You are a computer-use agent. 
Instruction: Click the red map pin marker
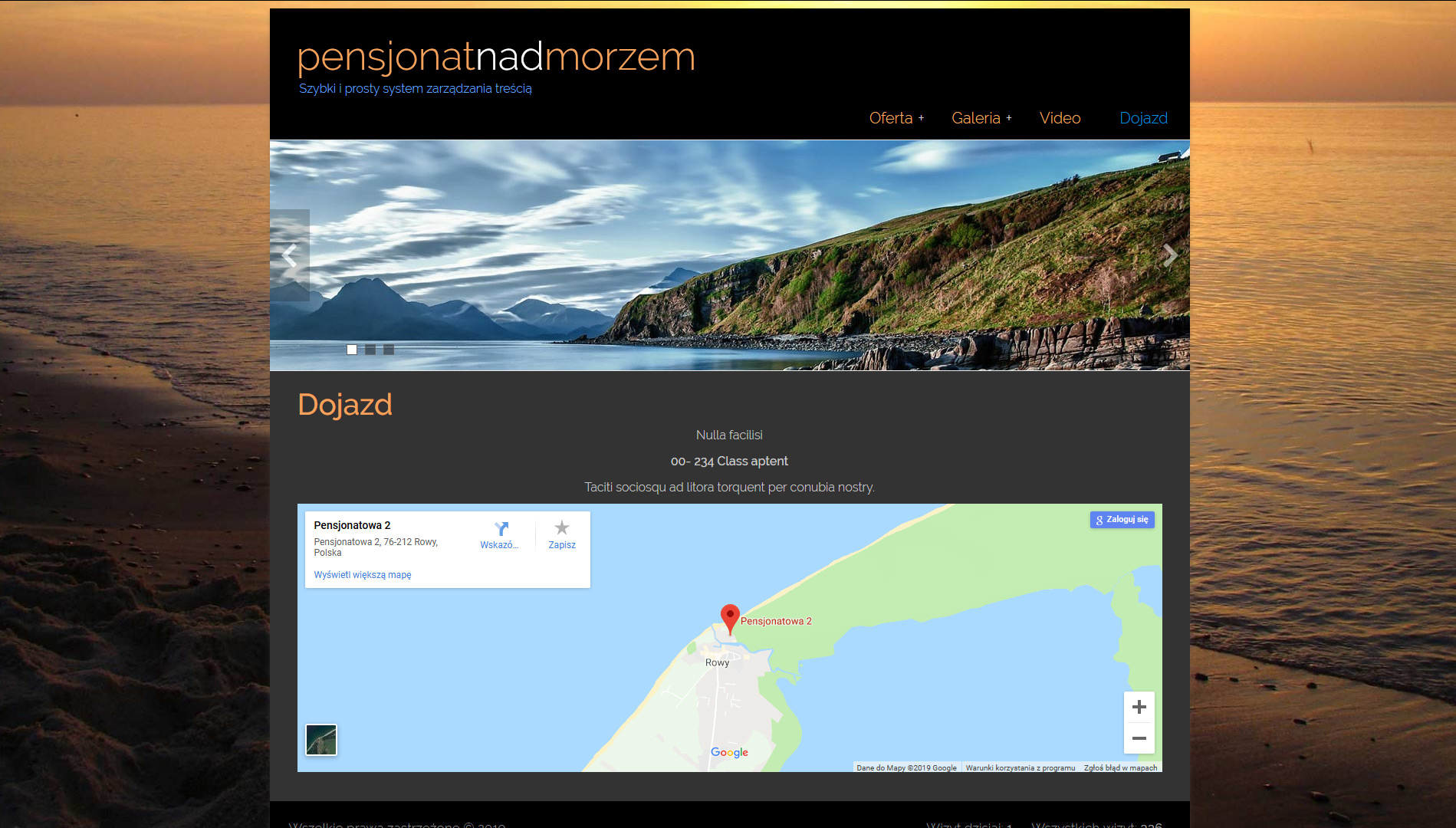[x=730, y=617]
